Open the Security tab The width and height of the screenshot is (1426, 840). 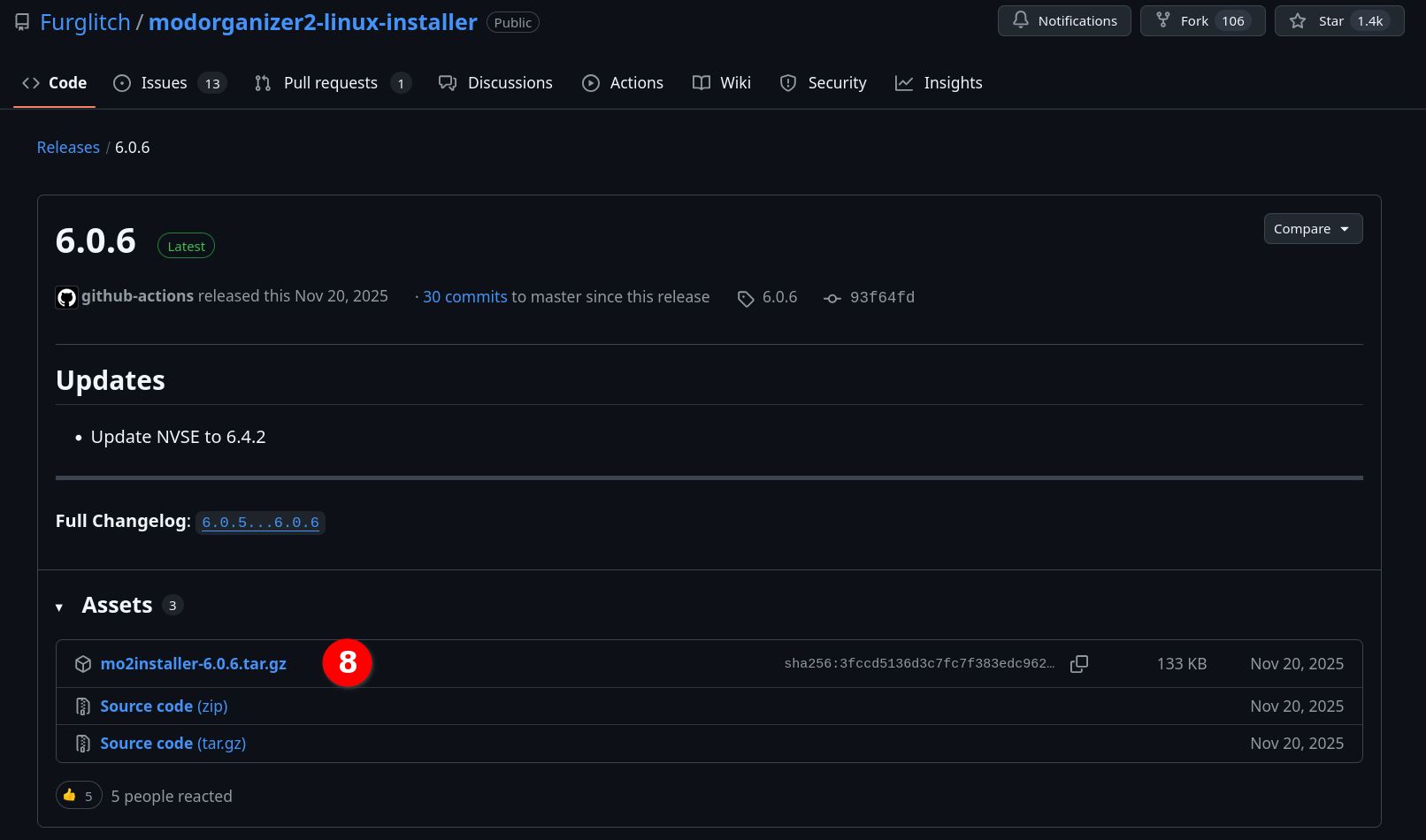tap(823, 83)
